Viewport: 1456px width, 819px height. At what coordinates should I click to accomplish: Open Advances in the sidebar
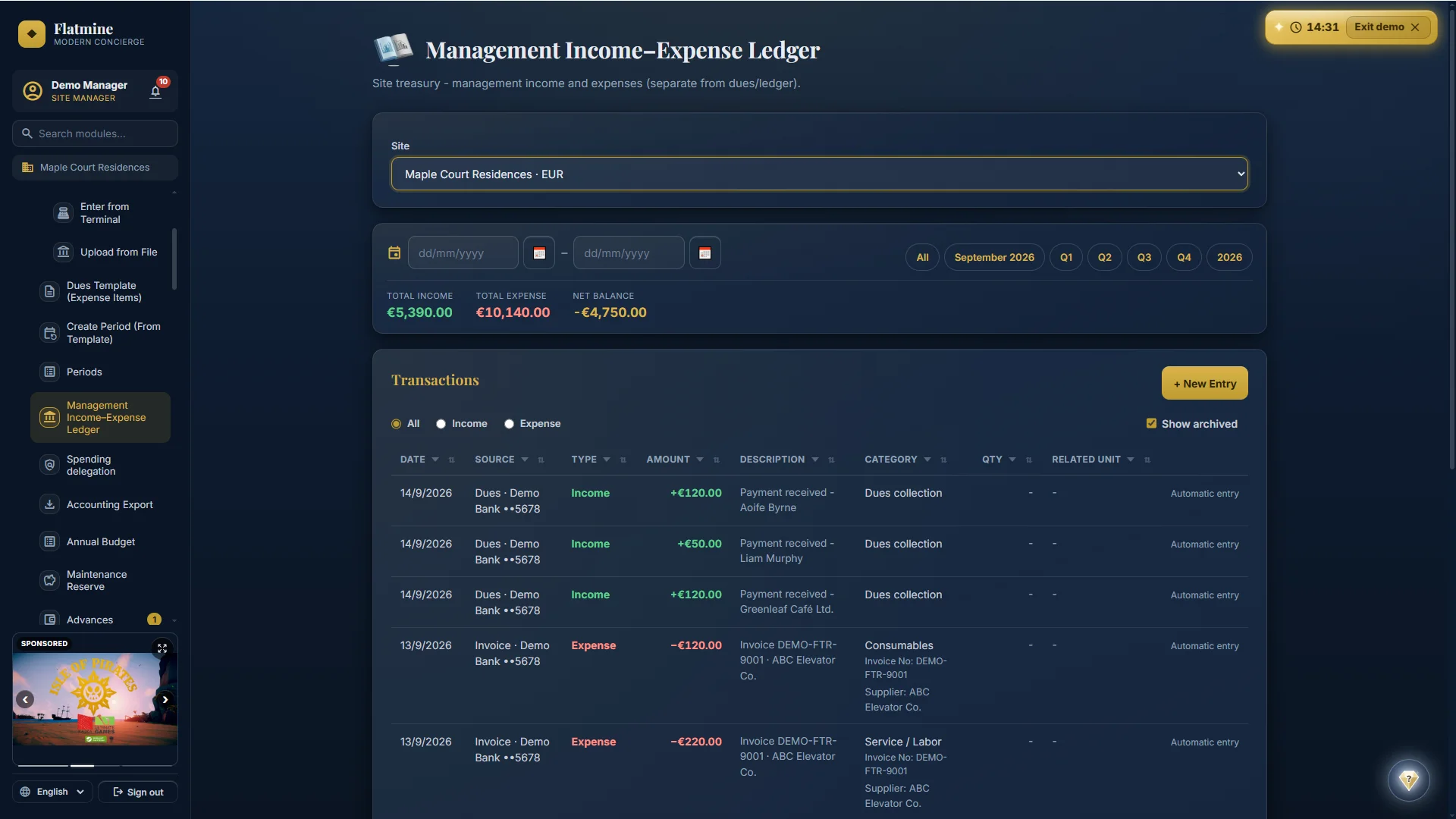click(100, 620)
